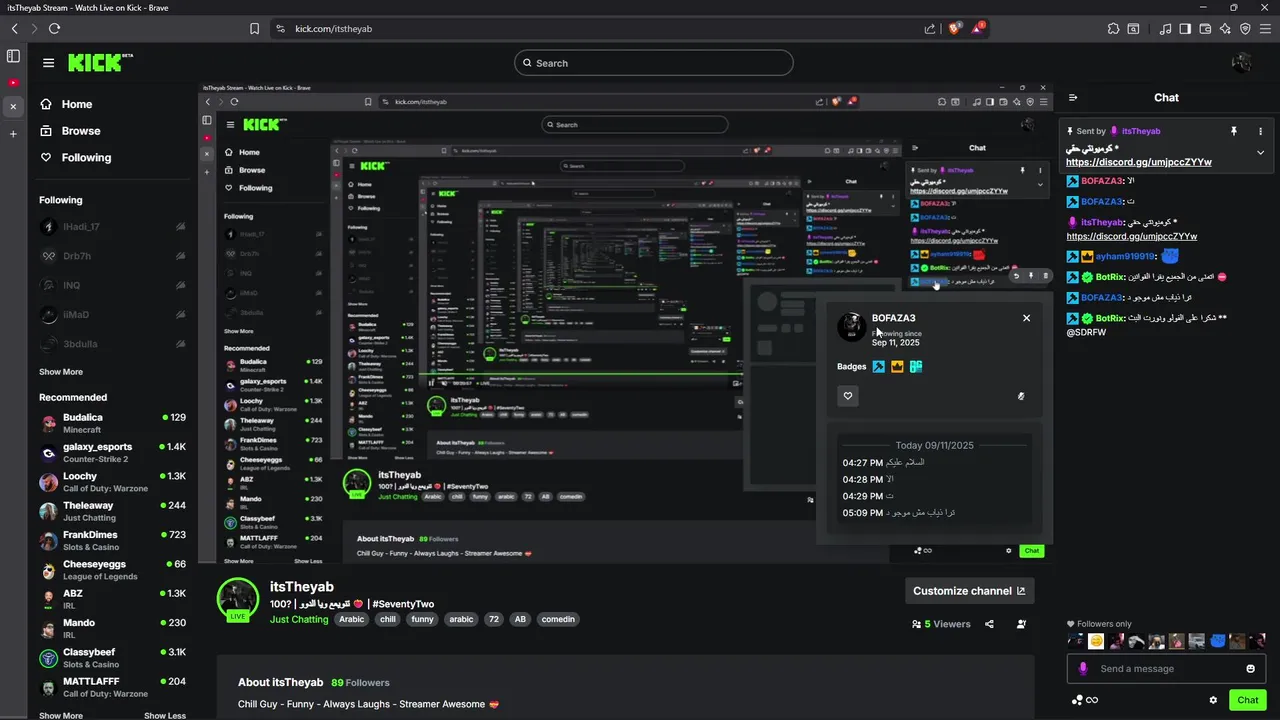This screenshot has width=1280, height=720.
Task: Click the Arabic tag with capital A
Action: (352, 619)
